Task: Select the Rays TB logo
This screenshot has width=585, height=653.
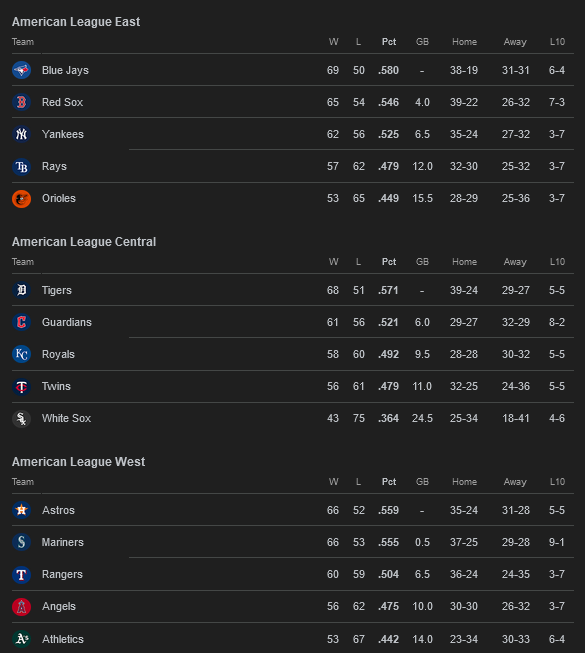Action: coord(22,167)
